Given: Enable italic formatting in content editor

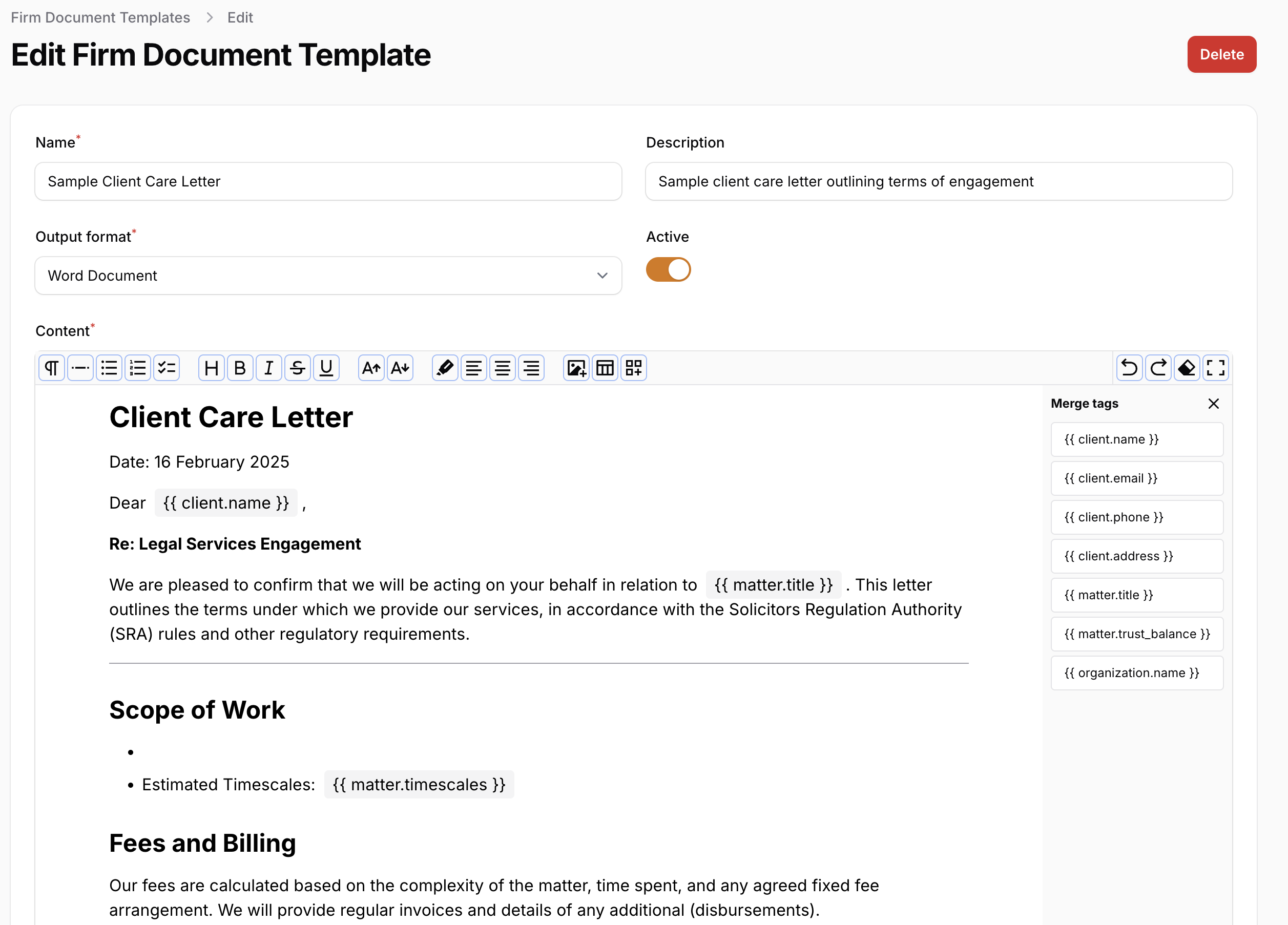Looking at the screenshot, I should coord(269,368).
